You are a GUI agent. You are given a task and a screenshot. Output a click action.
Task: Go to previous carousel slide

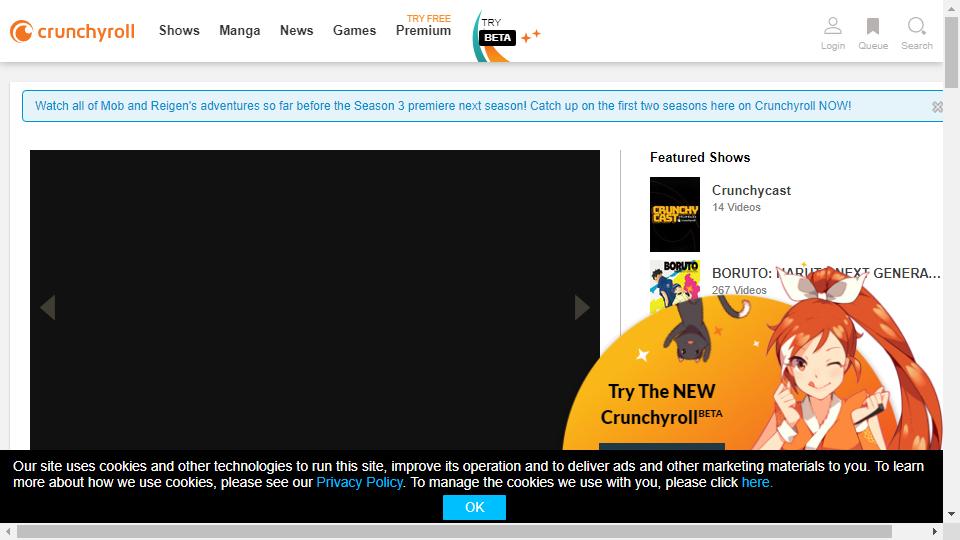coord(48,307)
